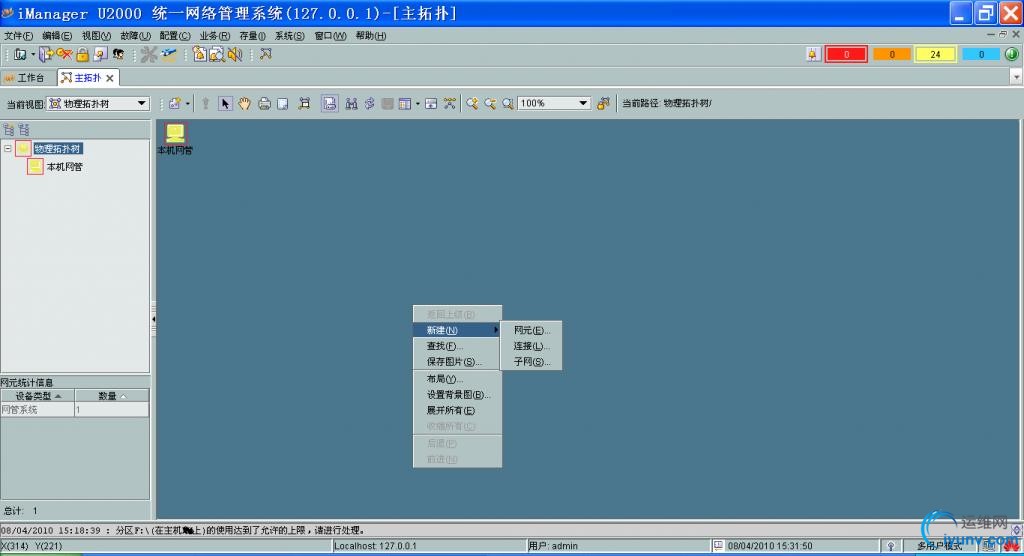The image size is (1024, 556).
Task: Collapse the left panel via splitter arrow
Action: click(x=153, y=319)
